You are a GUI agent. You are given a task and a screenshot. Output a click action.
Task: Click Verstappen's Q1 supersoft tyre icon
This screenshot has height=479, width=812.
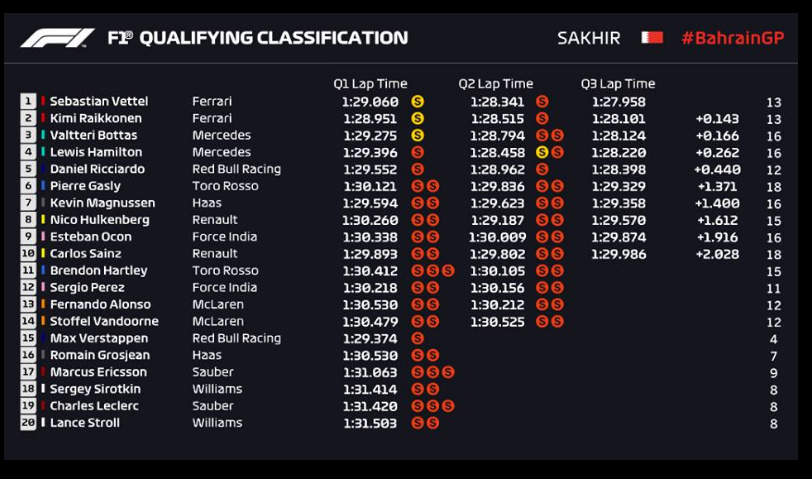point(417,338)
